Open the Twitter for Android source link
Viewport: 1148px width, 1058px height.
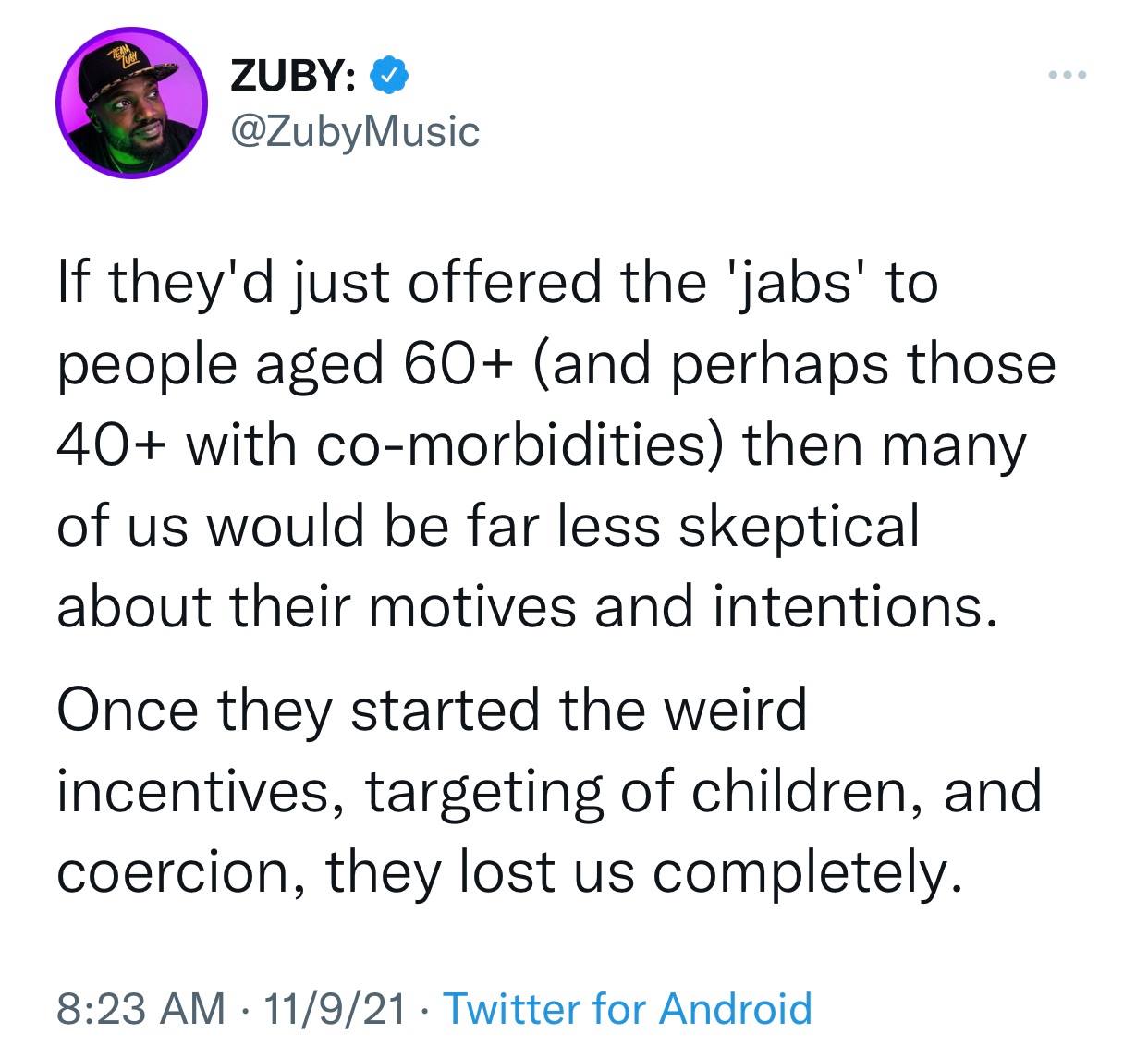[629, 1008]
